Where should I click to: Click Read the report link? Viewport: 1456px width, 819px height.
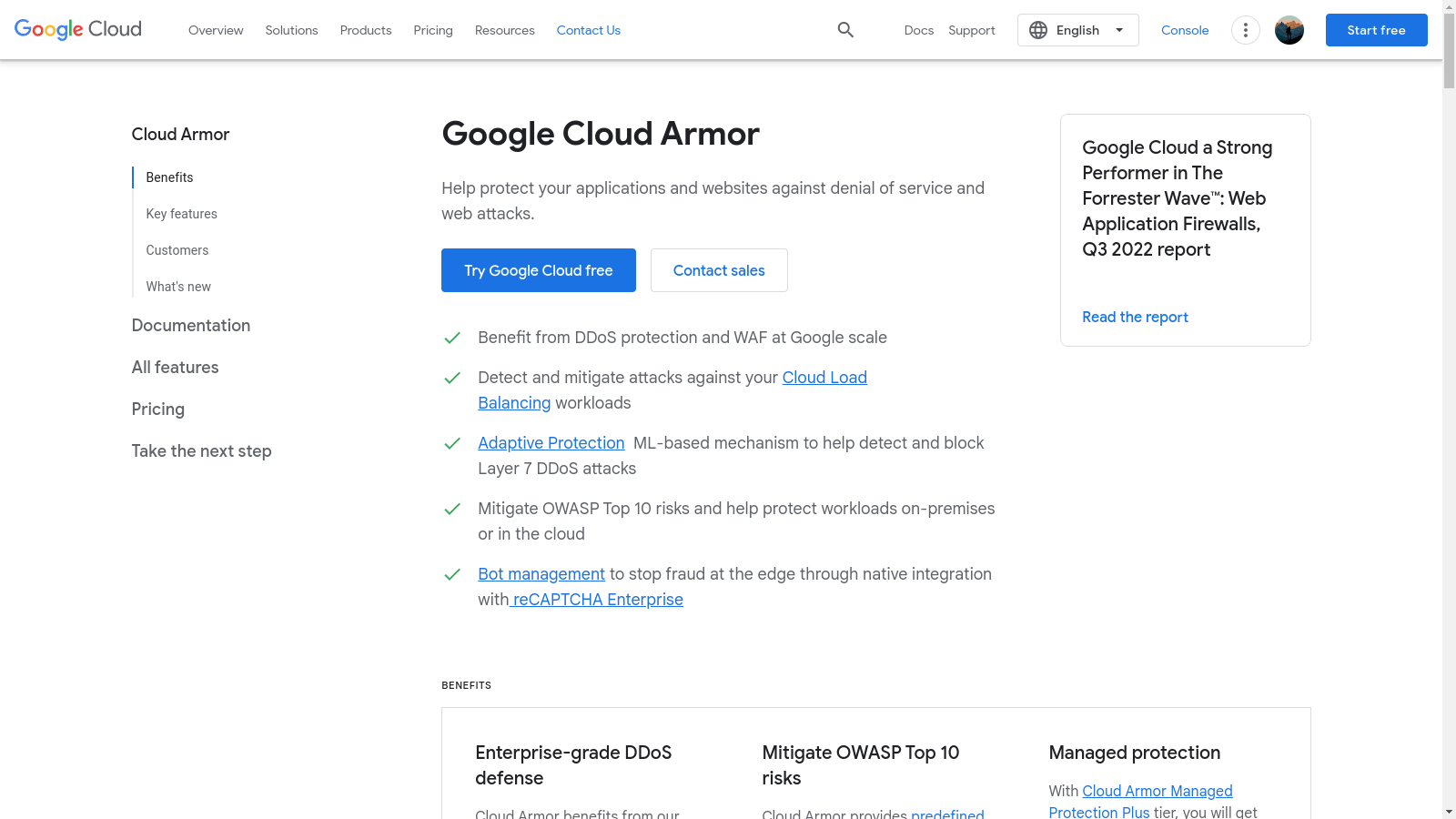point(1135,317)
